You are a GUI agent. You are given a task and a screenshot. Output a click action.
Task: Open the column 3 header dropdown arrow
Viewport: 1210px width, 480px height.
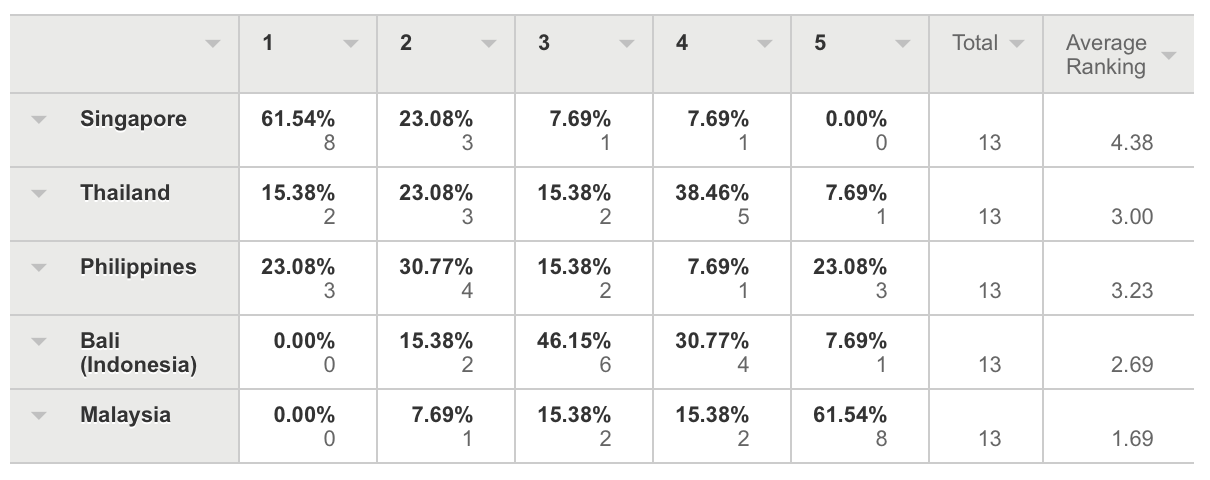pos(626,44)
